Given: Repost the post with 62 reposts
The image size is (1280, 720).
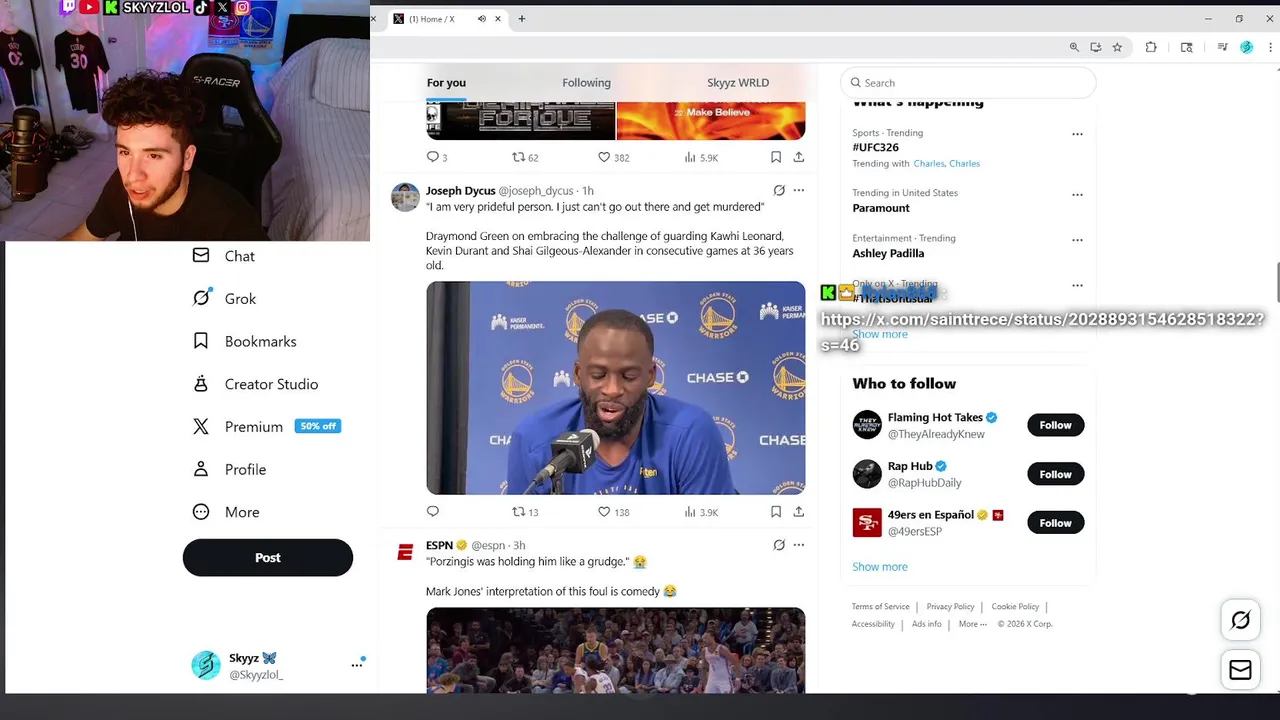Looking at the screenshot, I should pyautogui.click(x=525, y=157).
